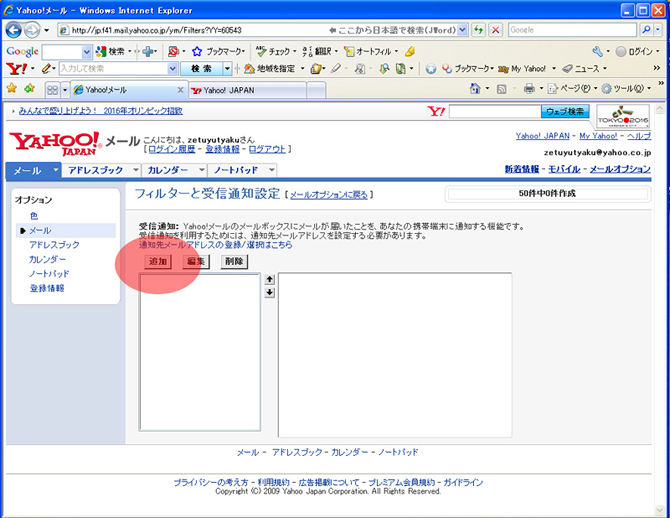
Task: Click the yellow highlighter icon
Action: [409, 52]
